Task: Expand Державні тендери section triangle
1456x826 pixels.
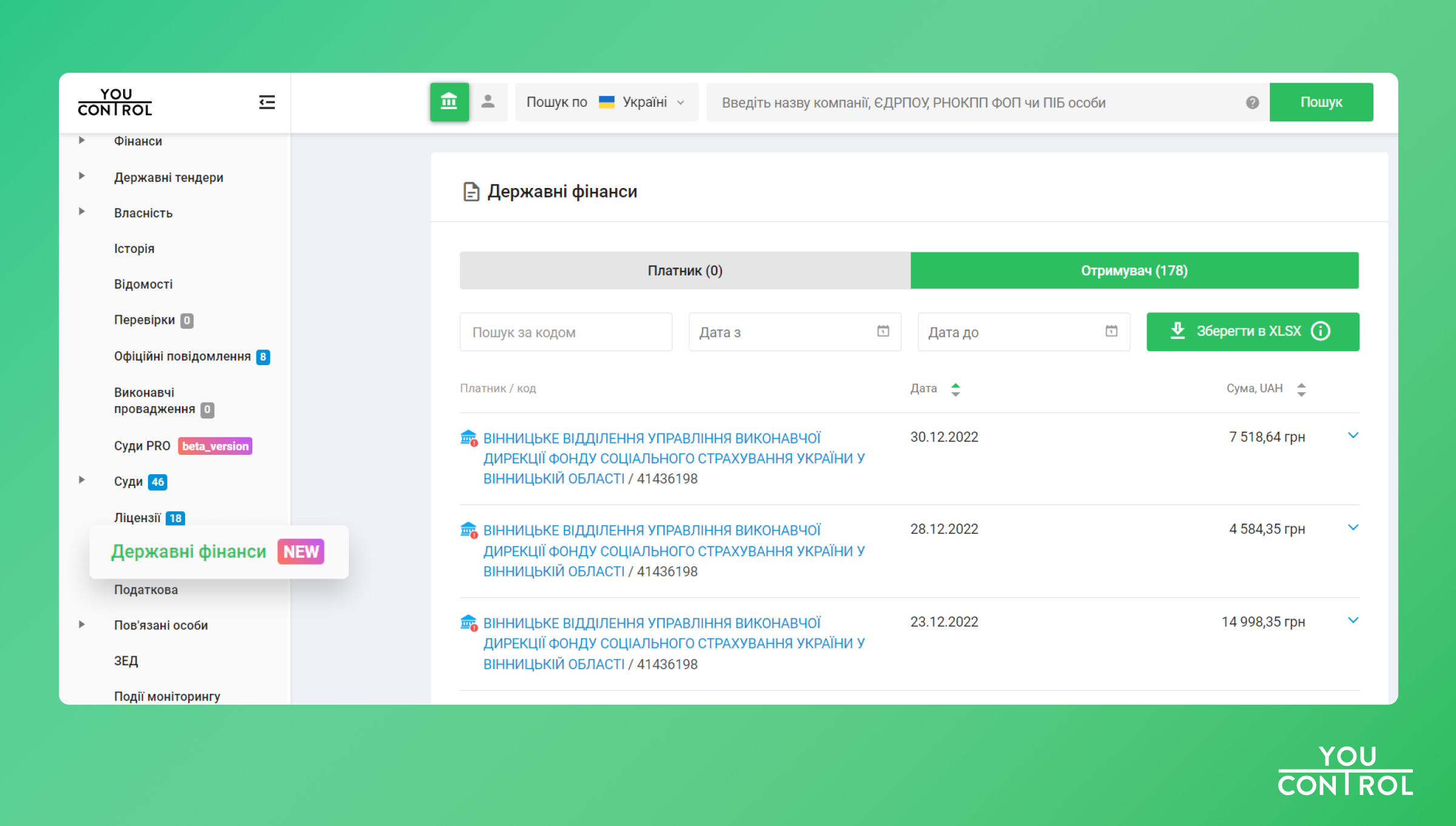Action: coord(82,176)
